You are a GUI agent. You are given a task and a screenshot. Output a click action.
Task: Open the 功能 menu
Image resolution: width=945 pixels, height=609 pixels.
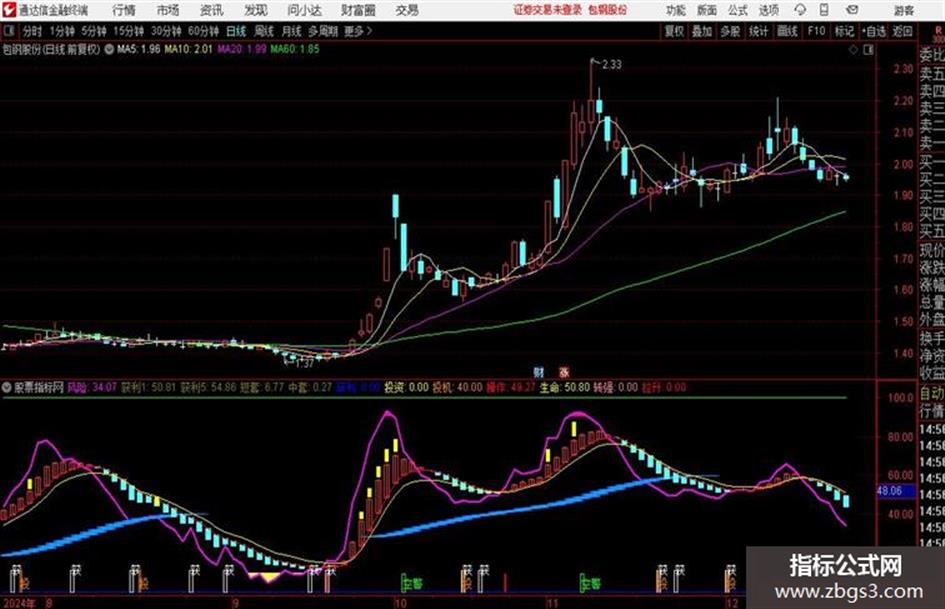(x=676, y=10)
